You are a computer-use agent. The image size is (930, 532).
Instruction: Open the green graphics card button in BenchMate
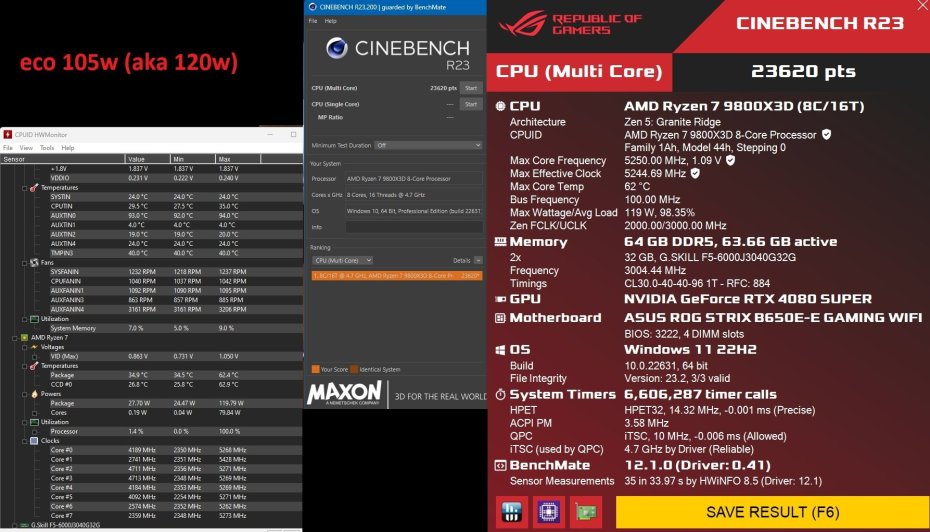(x=585, y=512)
